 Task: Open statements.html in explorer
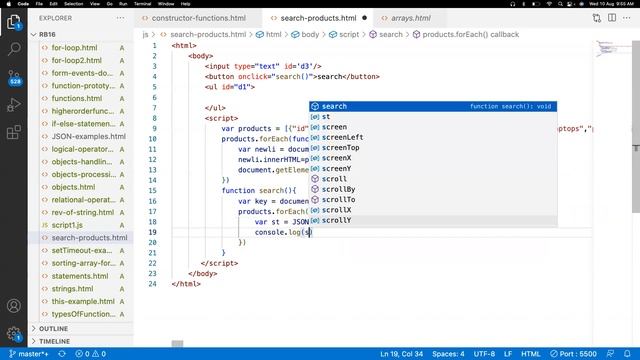point(81,276)
